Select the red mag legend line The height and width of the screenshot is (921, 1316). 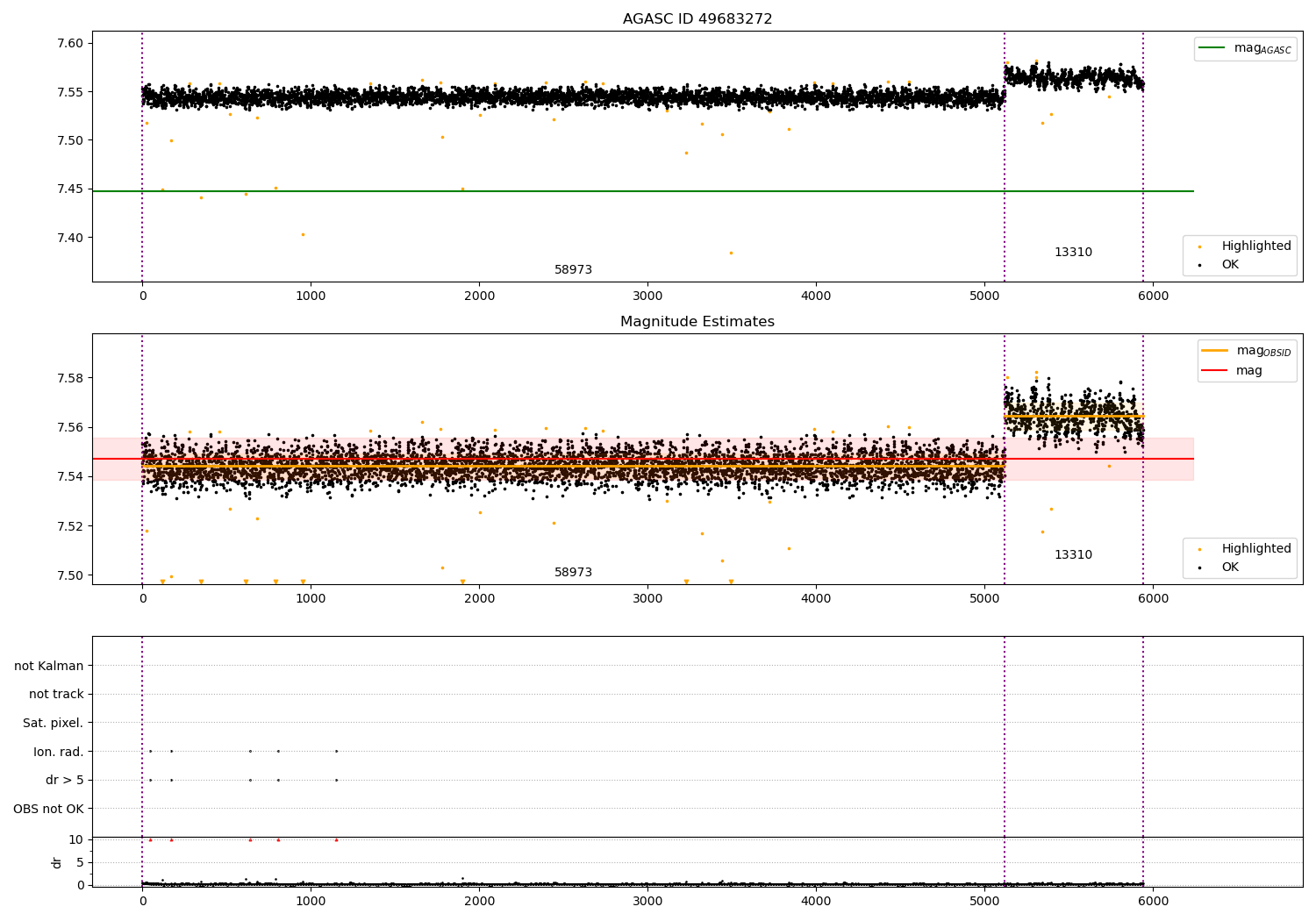tap(1215, 371)
